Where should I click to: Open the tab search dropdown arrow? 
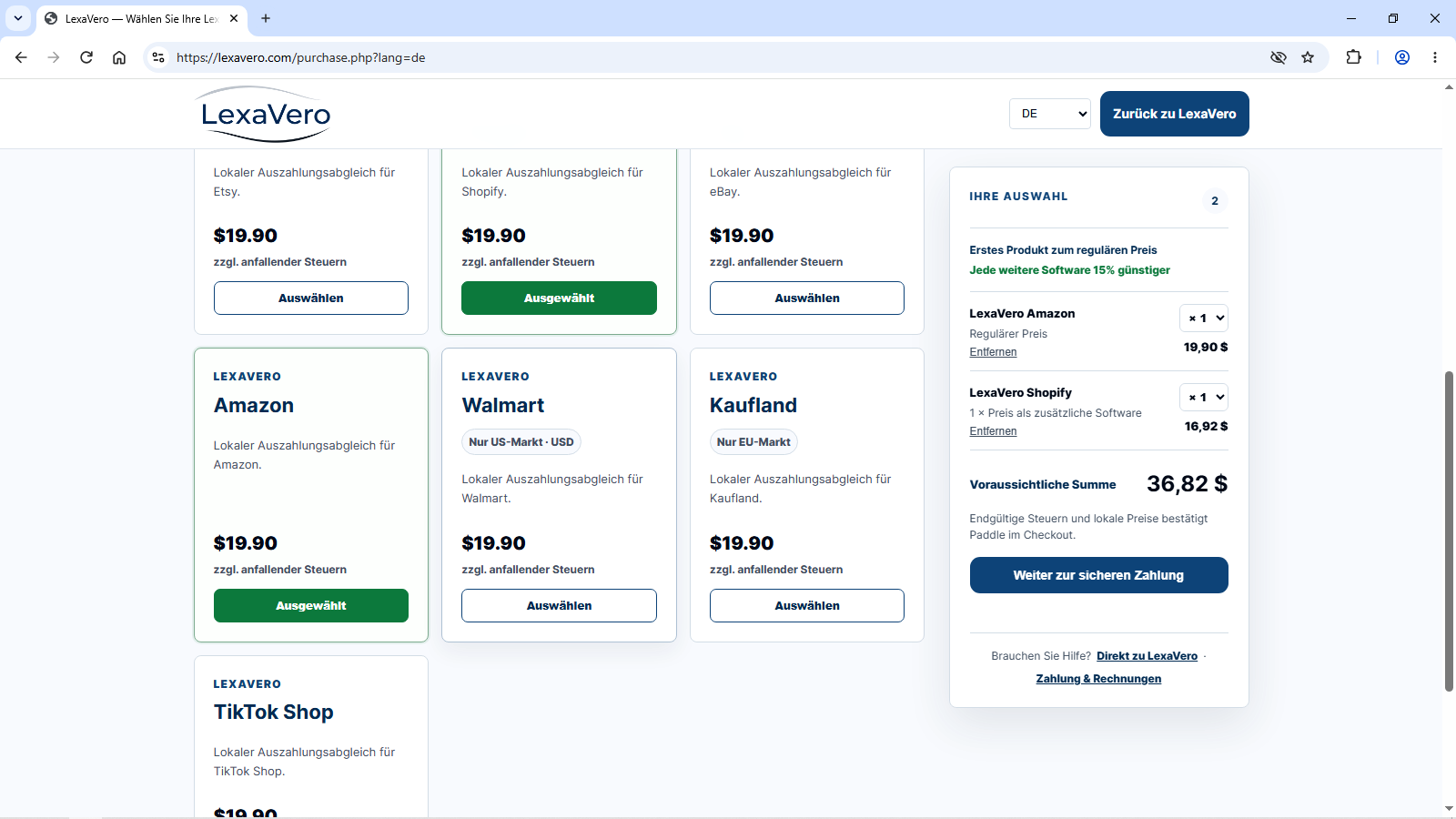pyautogui.click(x=18, y=18)
